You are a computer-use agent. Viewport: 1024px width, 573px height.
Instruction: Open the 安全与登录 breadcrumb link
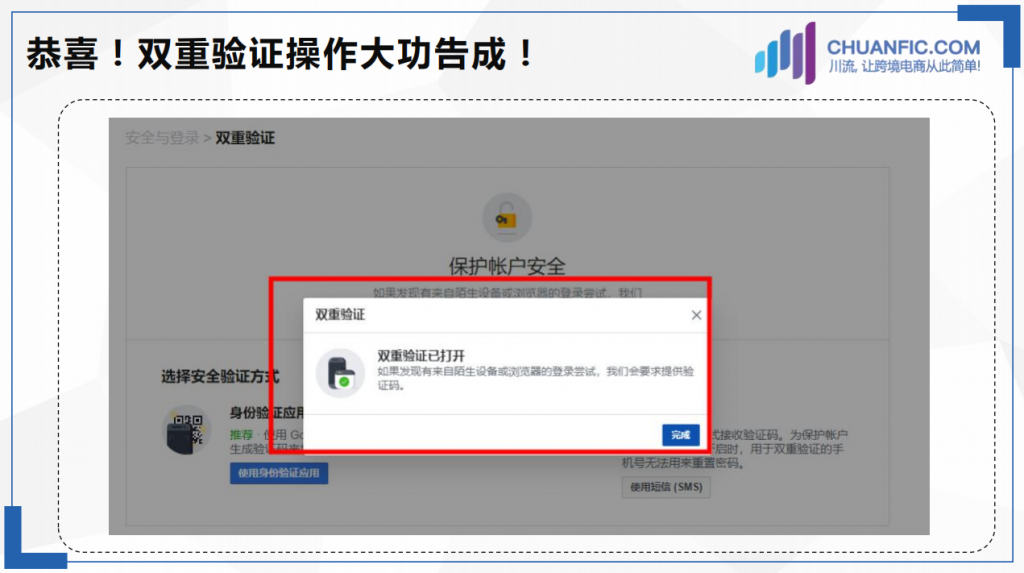tap(162, 138)
